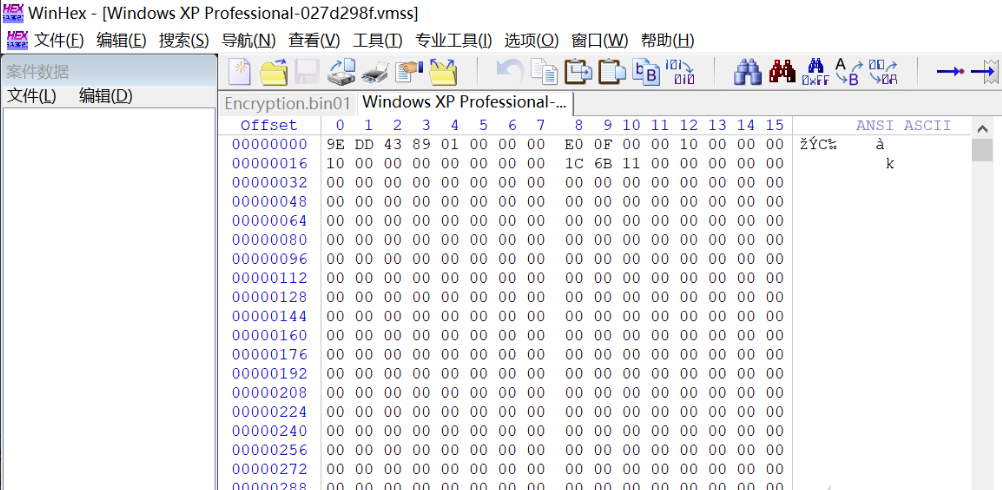
Task: Click the Copy Block pages icon
Action: coord(544,72)
